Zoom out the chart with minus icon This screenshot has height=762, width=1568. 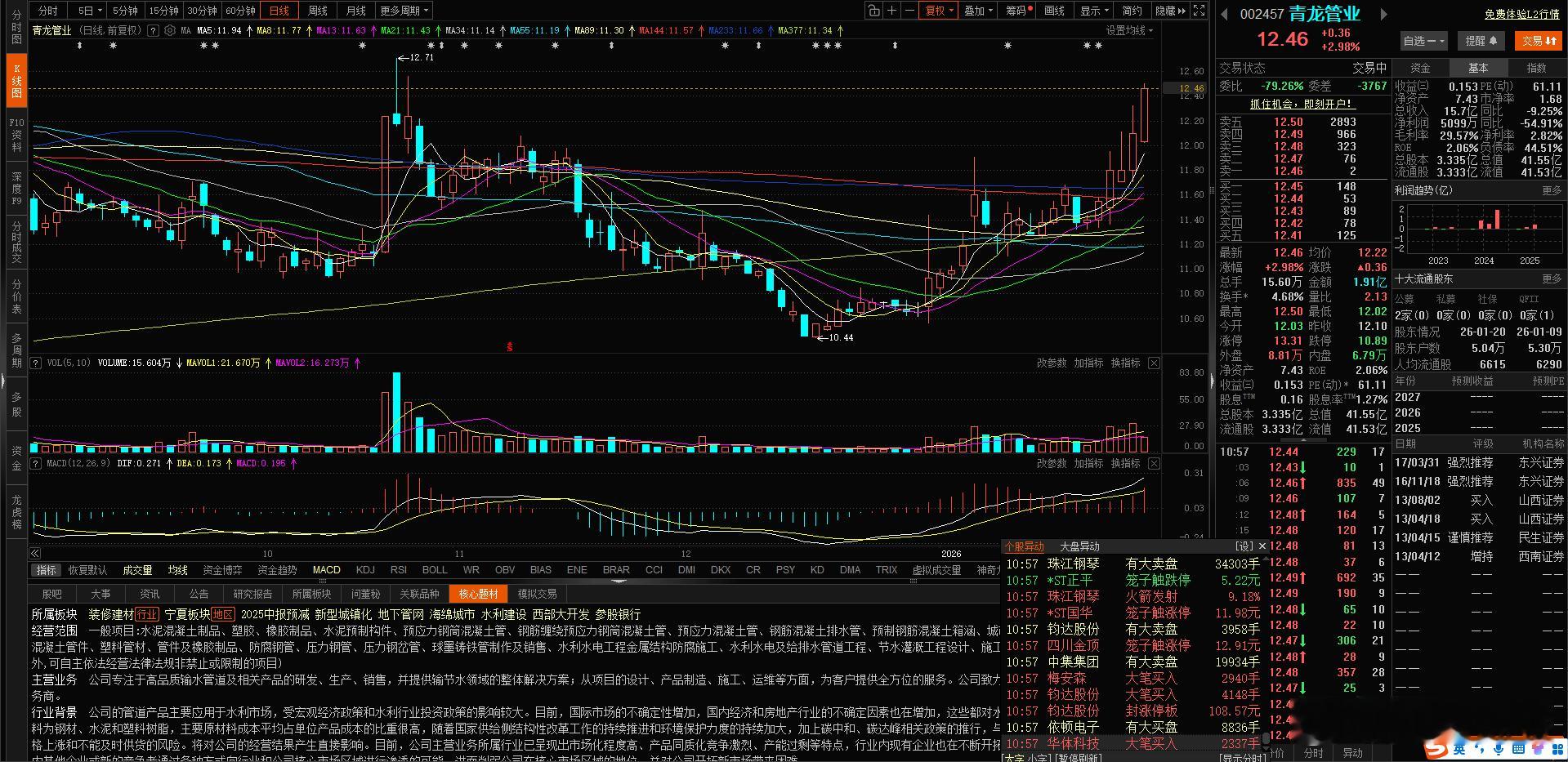coord(909,11)
